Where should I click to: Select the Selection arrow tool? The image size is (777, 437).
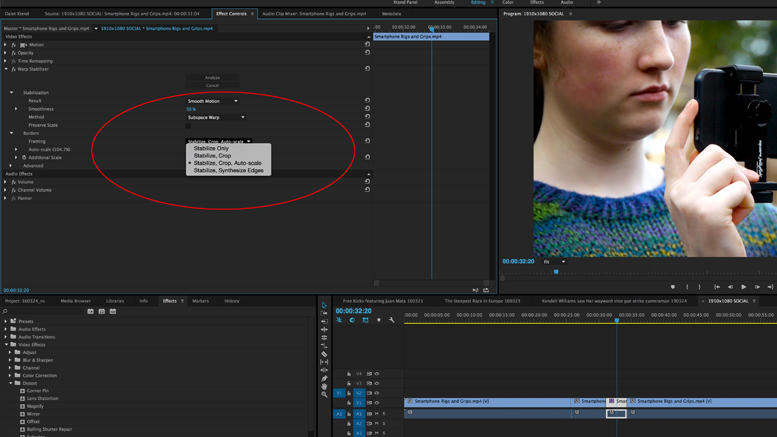coord(324,305)
